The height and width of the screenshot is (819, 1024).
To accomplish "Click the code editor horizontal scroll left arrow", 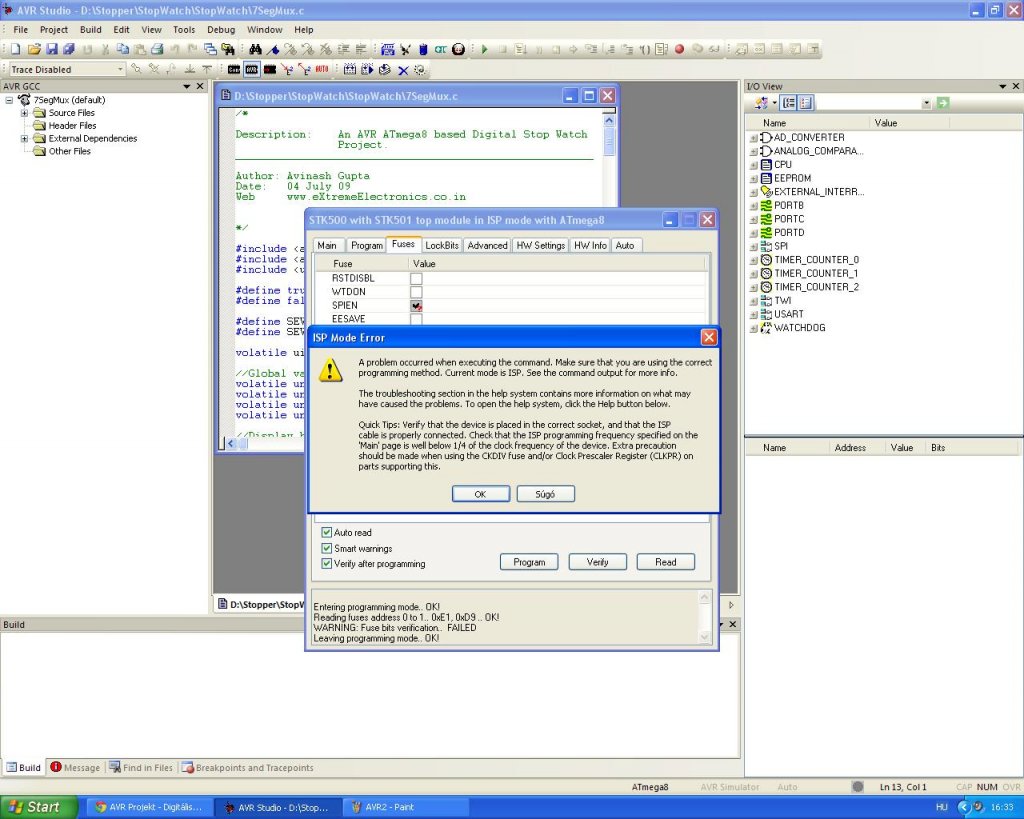I will 231,443.
